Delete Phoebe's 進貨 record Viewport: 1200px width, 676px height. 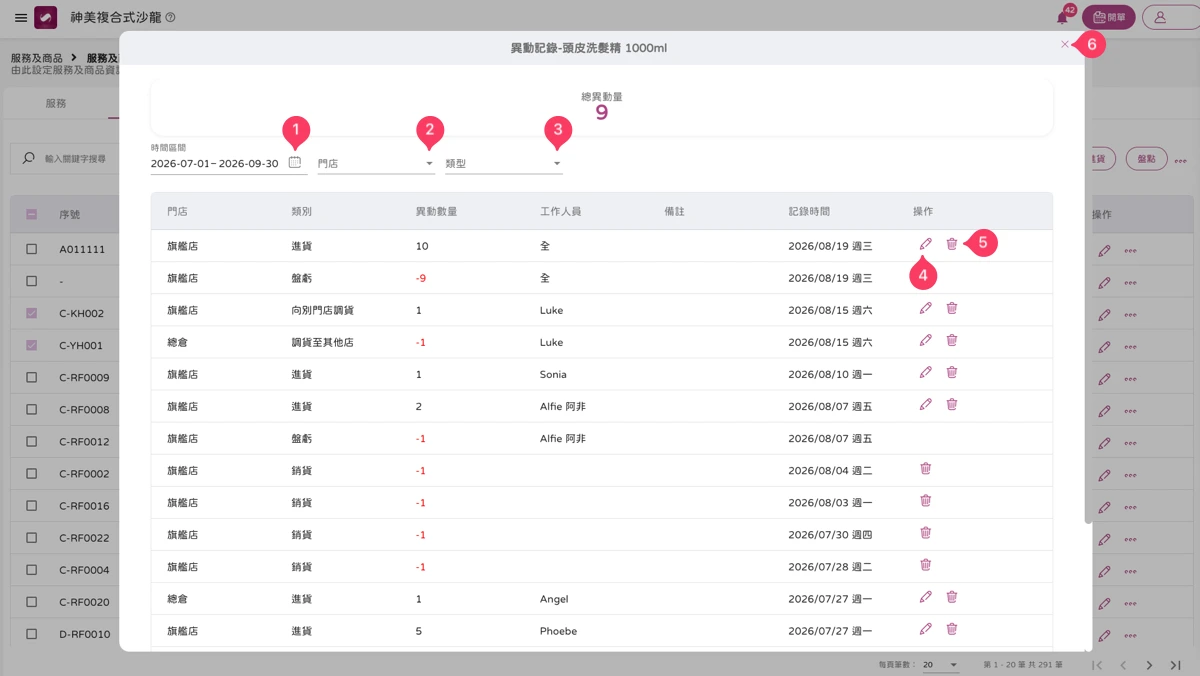952,629
